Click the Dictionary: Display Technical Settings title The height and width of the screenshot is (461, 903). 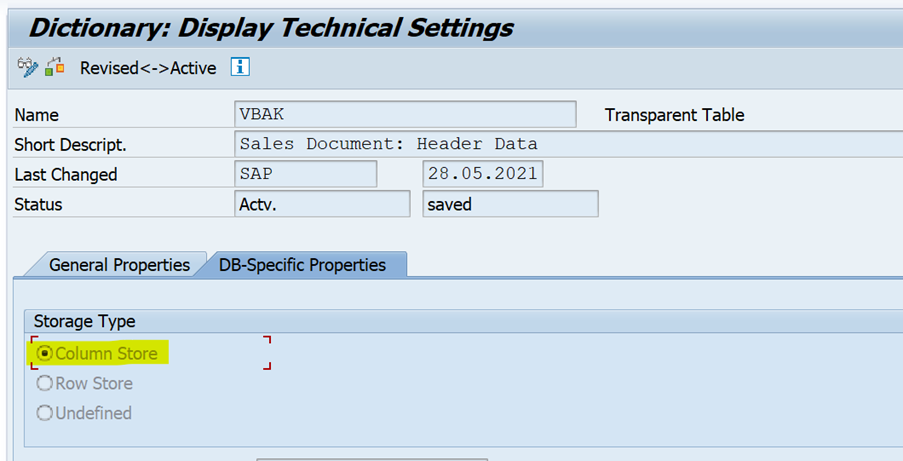(x=271, y=27)
